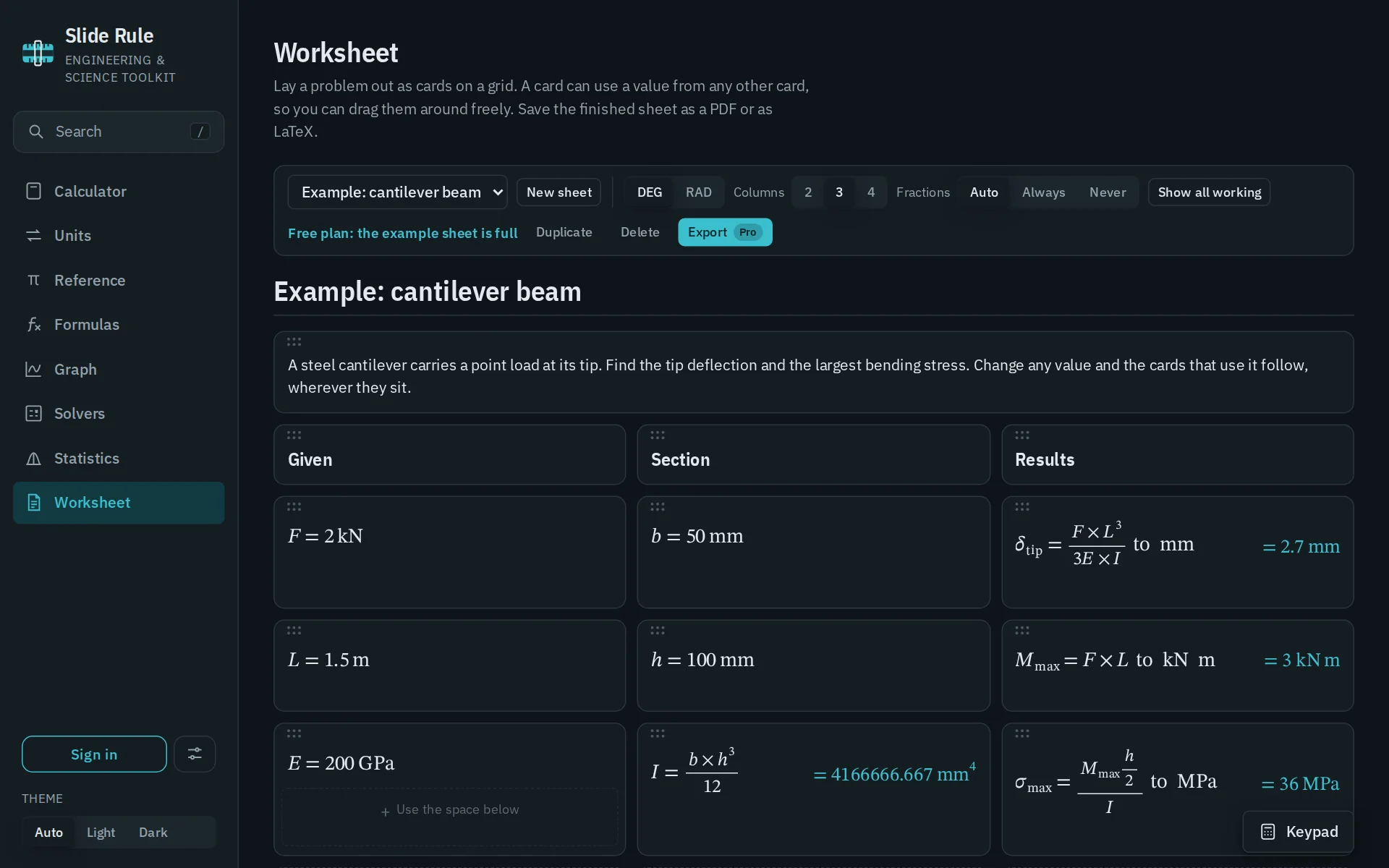Open the Keypad button
Image resolution: width=1389 pixels, height=868 pixels.
coord(1299,832)
